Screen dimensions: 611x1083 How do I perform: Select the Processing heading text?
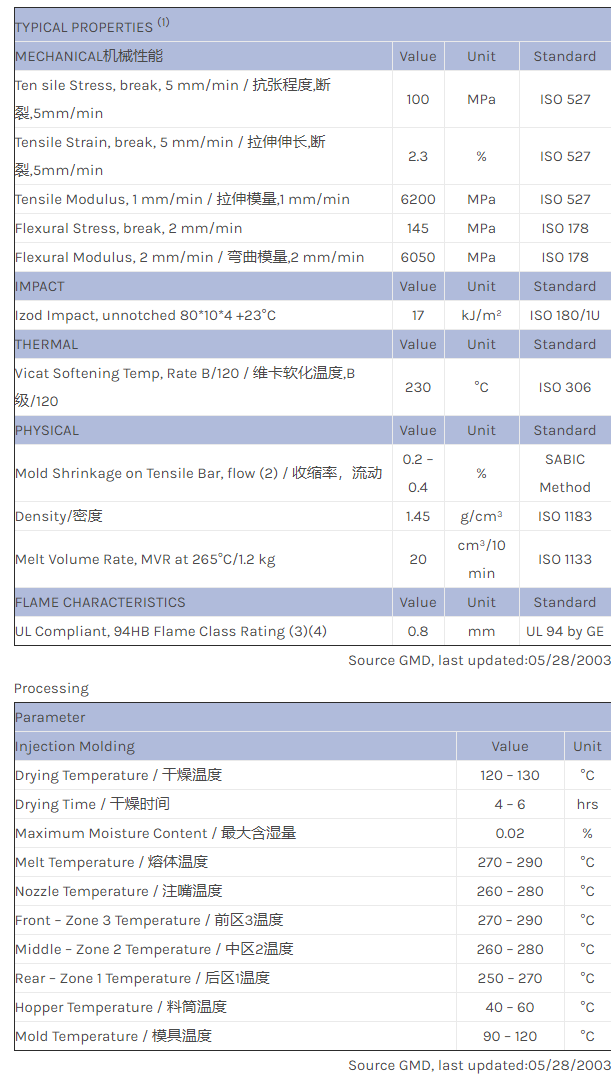pos(51,688)
